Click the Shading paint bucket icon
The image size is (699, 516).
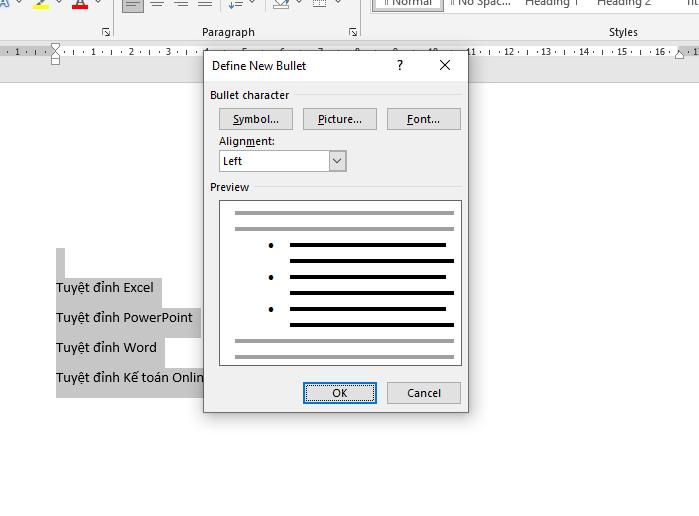point(281,4)
